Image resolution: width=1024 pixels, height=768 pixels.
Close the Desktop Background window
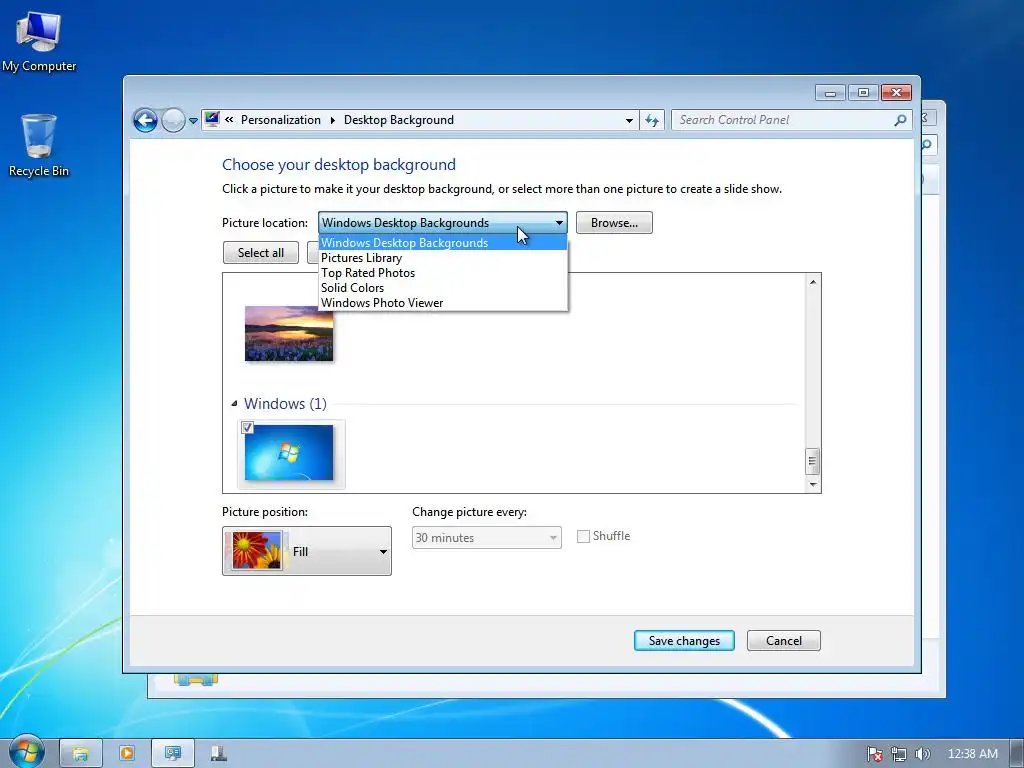(x=896, y=93)
